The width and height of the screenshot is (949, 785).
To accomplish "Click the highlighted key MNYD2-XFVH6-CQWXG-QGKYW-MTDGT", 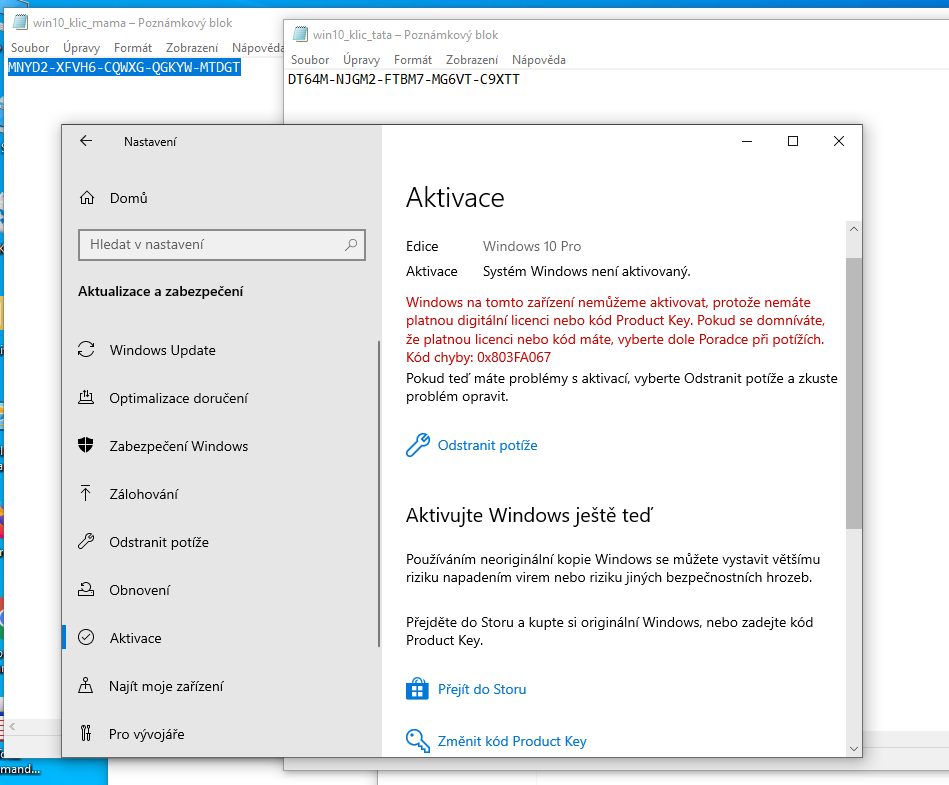I will (x=124, y=67).
